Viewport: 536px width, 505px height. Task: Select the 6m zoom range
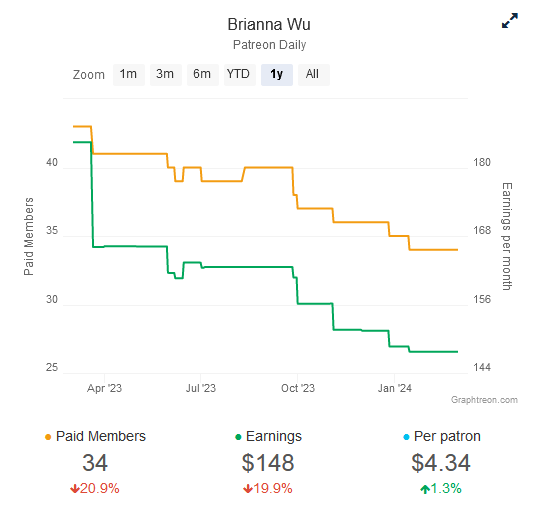(x=202, y=75)
